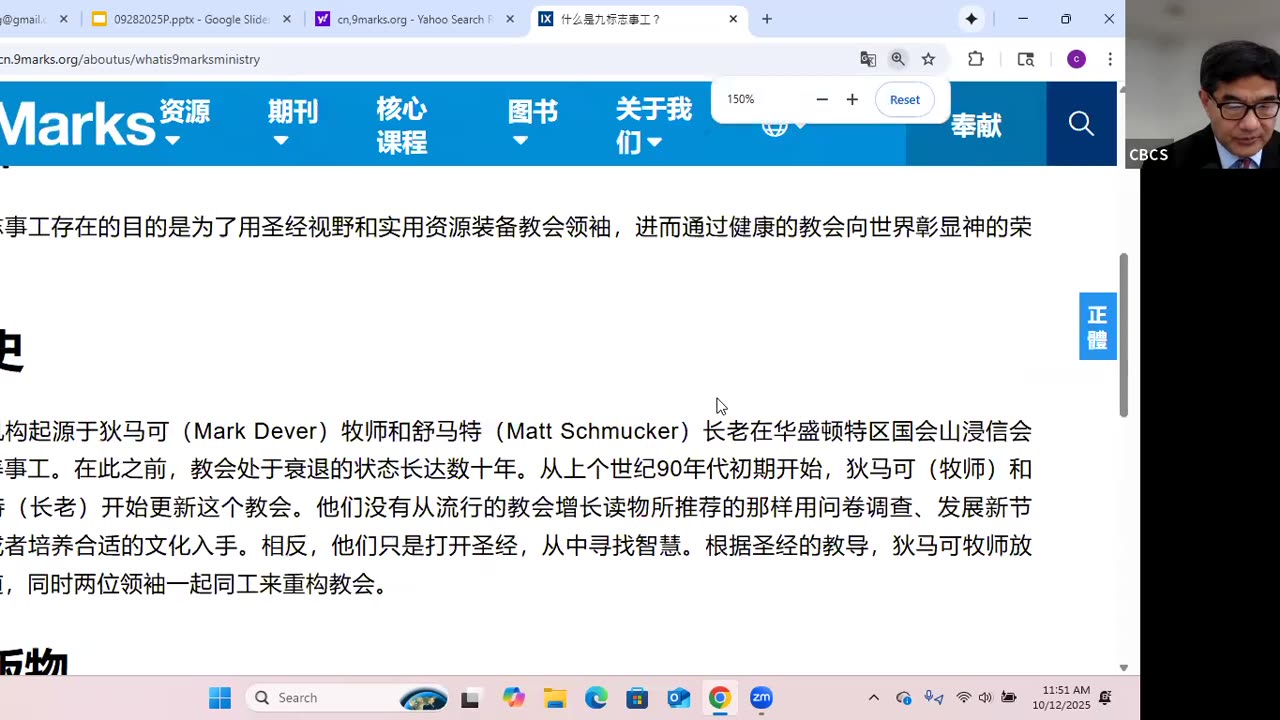Close the Gmail tab
The height and width of the screenshot is (720, 1280).
63,19
